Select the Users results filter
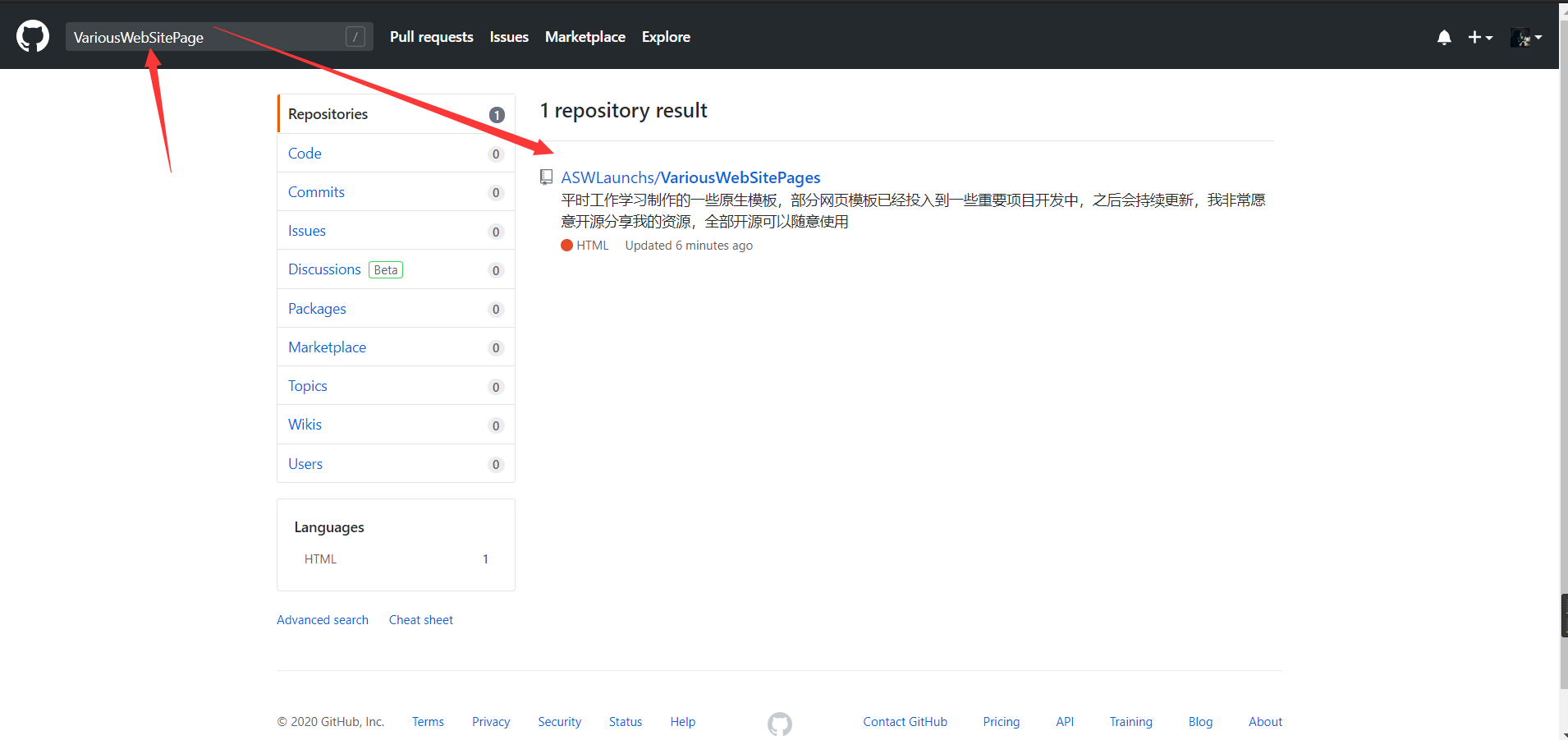Image resolution: width=1568 pixels, height=740 pixels. [397, 464]
